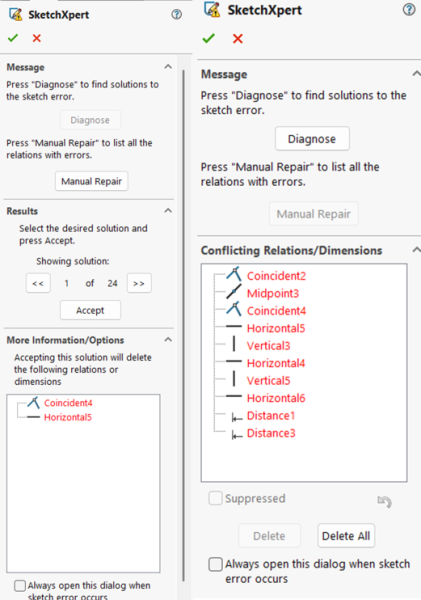Select Distance3 dimension entry

click(x=271, y=433)
